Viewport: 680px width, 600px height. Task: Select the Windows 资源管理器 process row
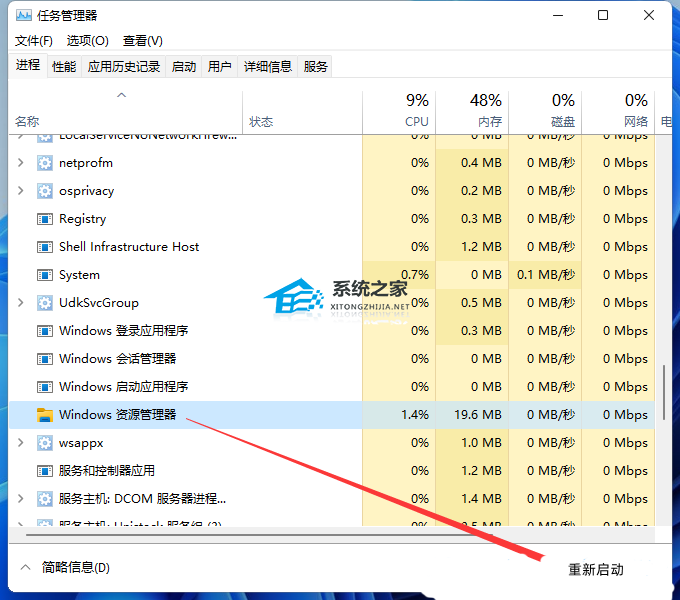tap(332, 415)
